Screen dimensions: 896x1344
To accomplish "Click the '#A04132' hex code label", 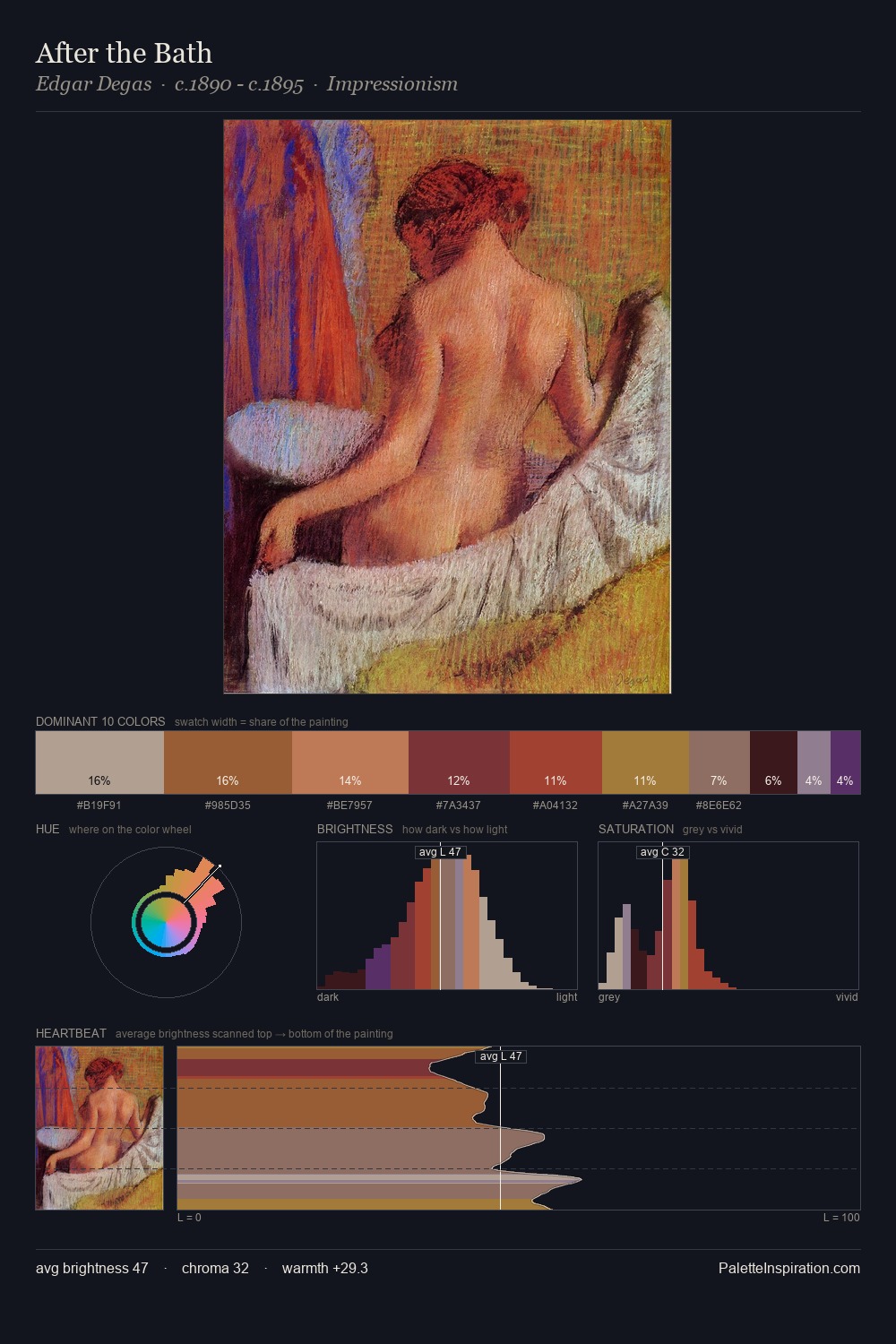I will (x=556, y=806).
